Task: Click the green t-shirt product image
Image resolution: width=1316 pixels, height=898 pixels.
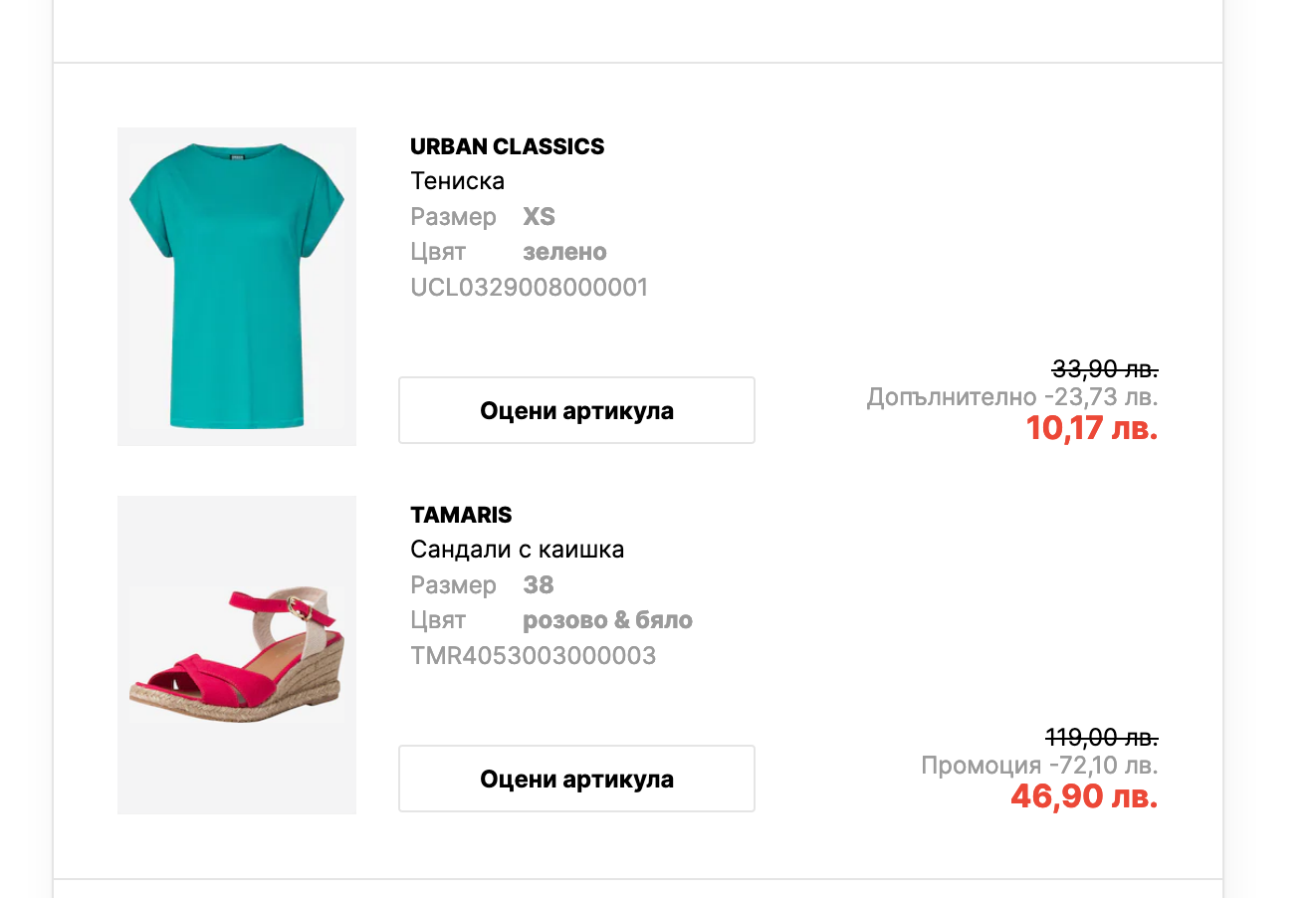Action: [237, 287]
